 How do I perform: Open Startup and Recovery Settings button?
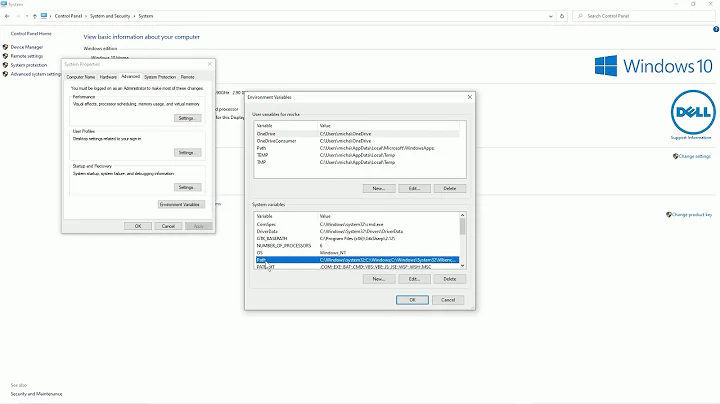[187, 187]
